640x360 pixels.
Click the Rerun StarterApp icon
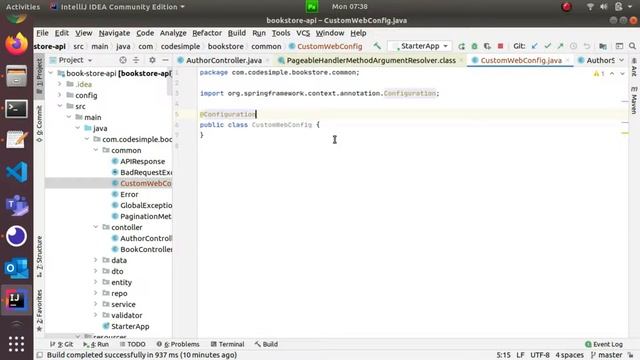[462, 46]
